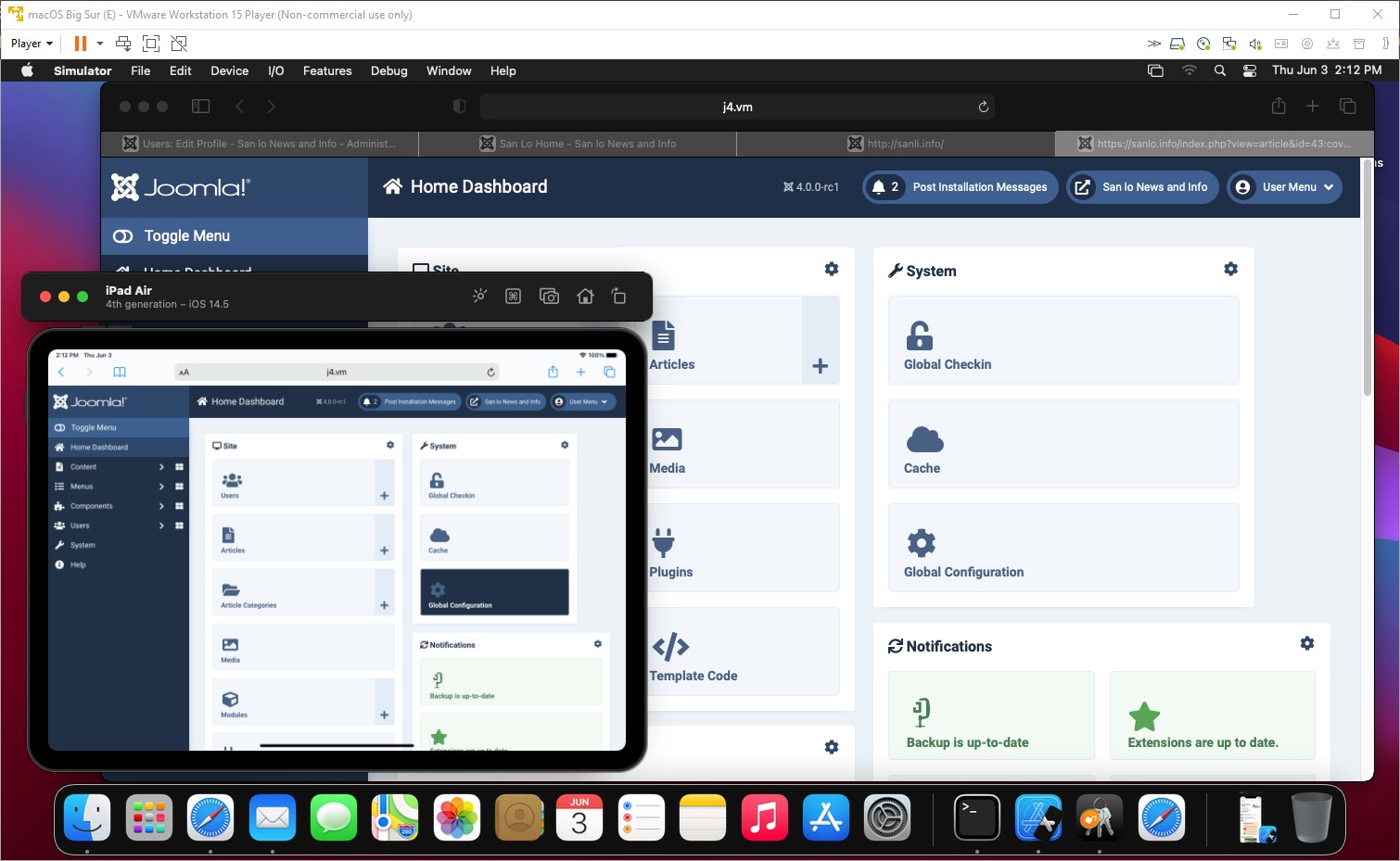
Task: Open Simulator Debug menu
Action: click(389, 70)
